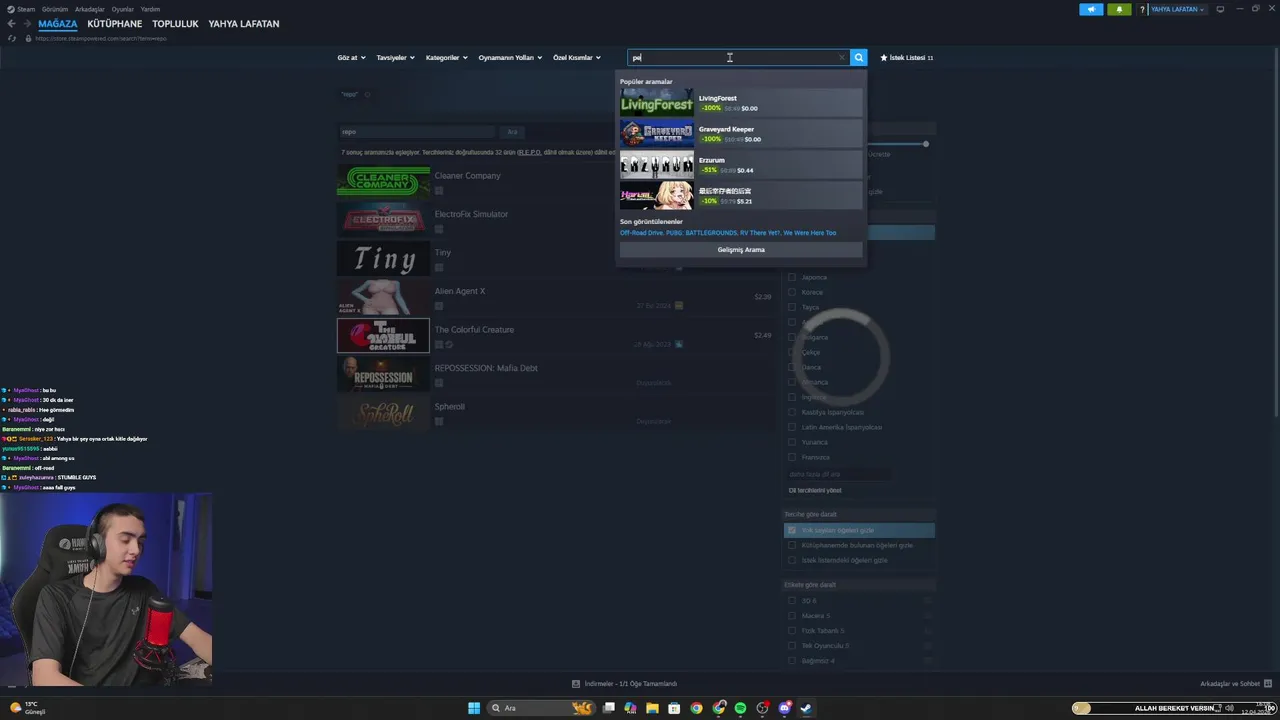The image size is (1280, 720).
Task: Open Discord from taskbar
Action: click(x=785, y=708)
